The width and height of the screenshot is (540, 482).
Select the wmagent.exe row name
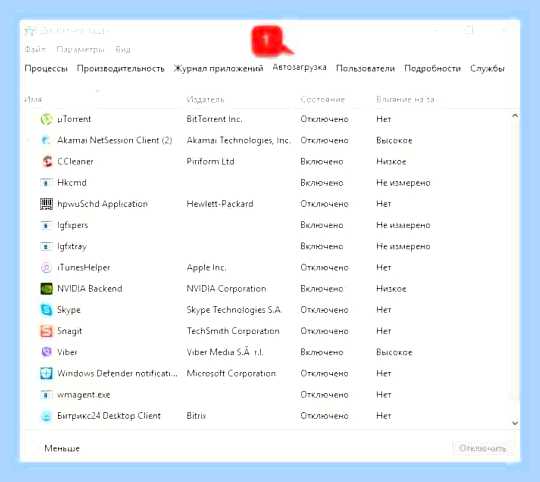(x=84, y=395)
